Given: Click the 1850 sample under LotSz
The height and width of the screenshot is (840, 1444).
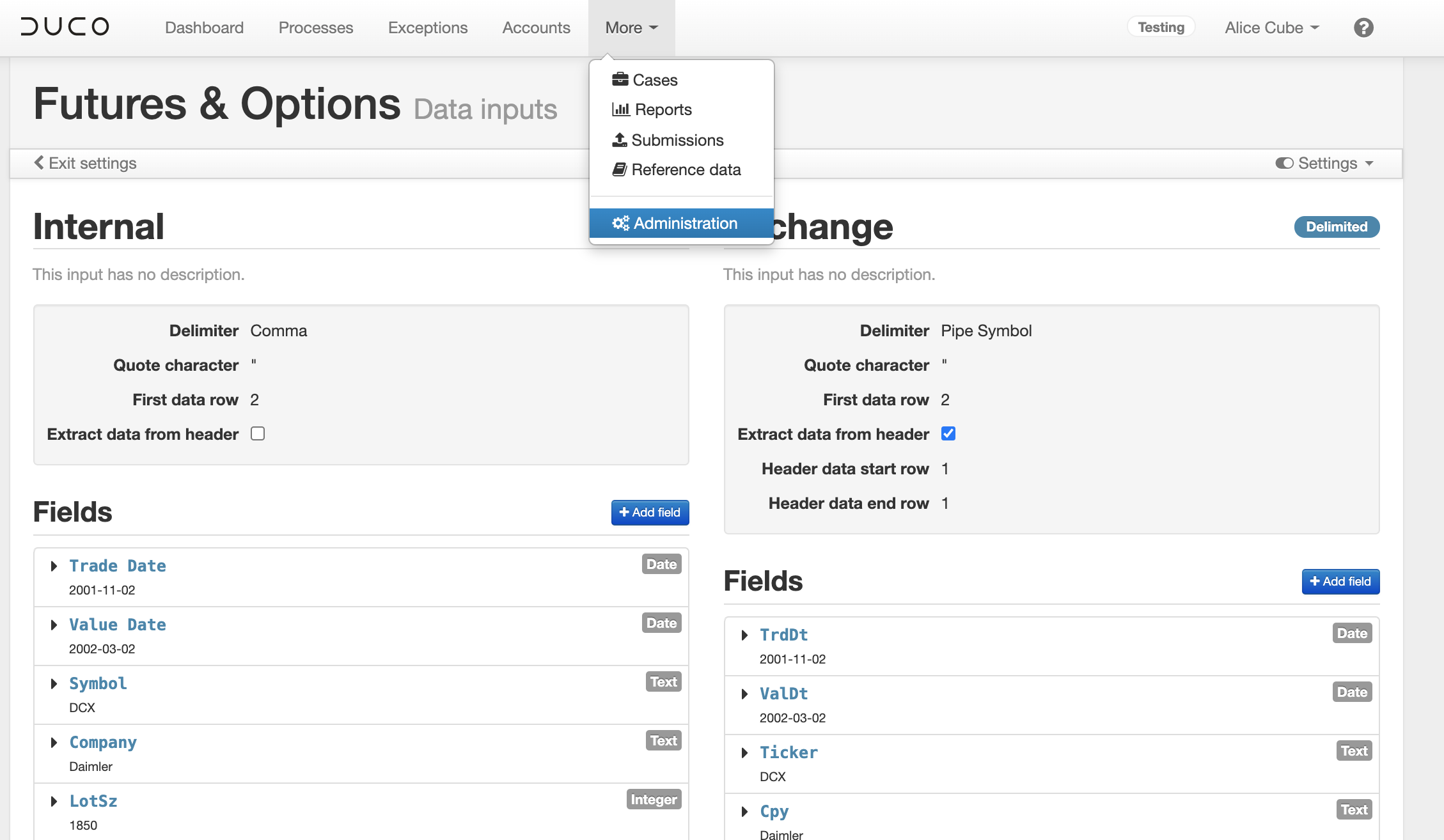Looking at the screenshot, I should (83, 825).
